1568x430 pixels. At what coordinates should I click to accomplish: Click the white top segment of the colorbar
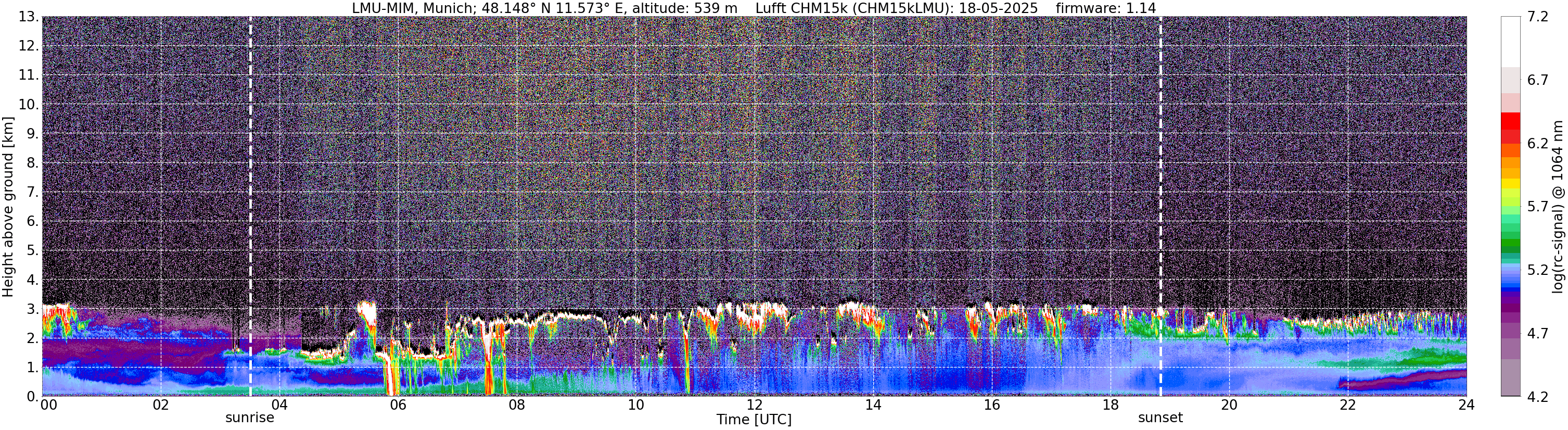pyautogui.click(x=1510, y=42)
